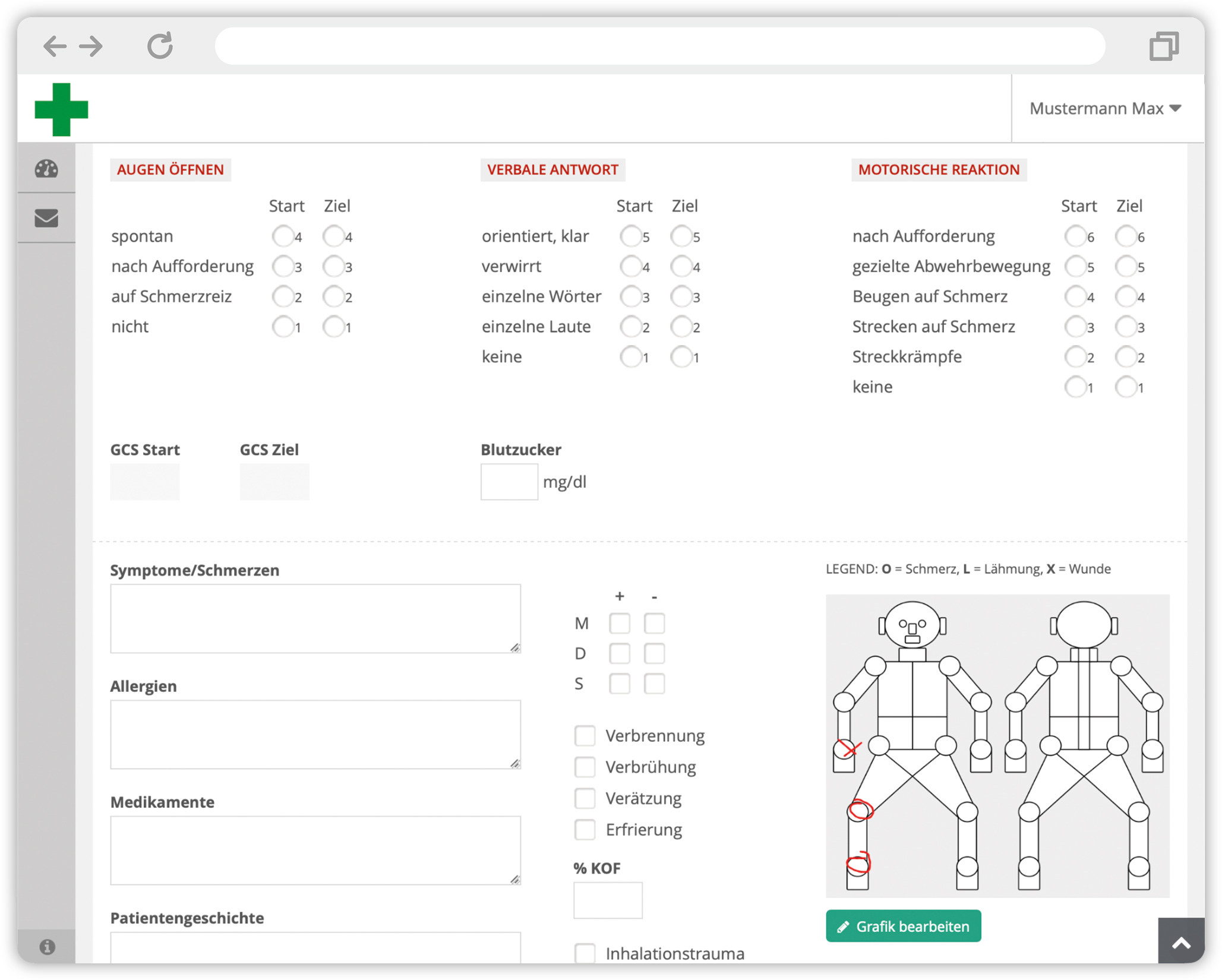Check the Verbrennung checkbox

click(x=585, y=735)
